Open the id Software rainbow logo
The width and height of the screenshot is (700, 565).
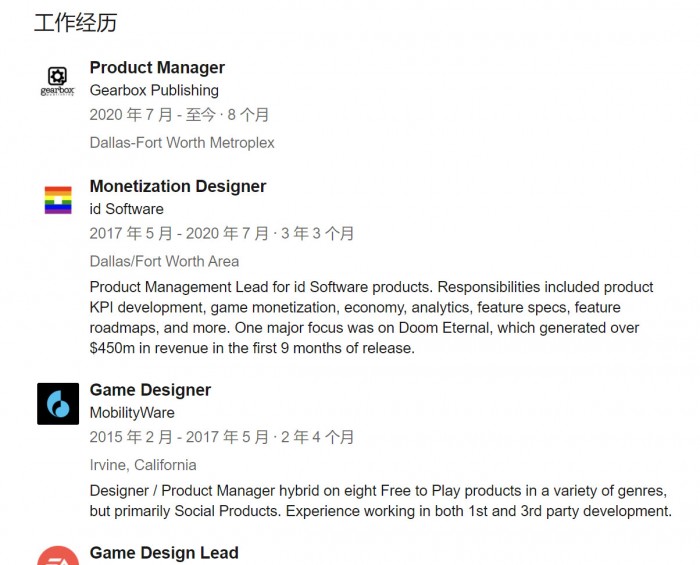[x=57, y=200]
